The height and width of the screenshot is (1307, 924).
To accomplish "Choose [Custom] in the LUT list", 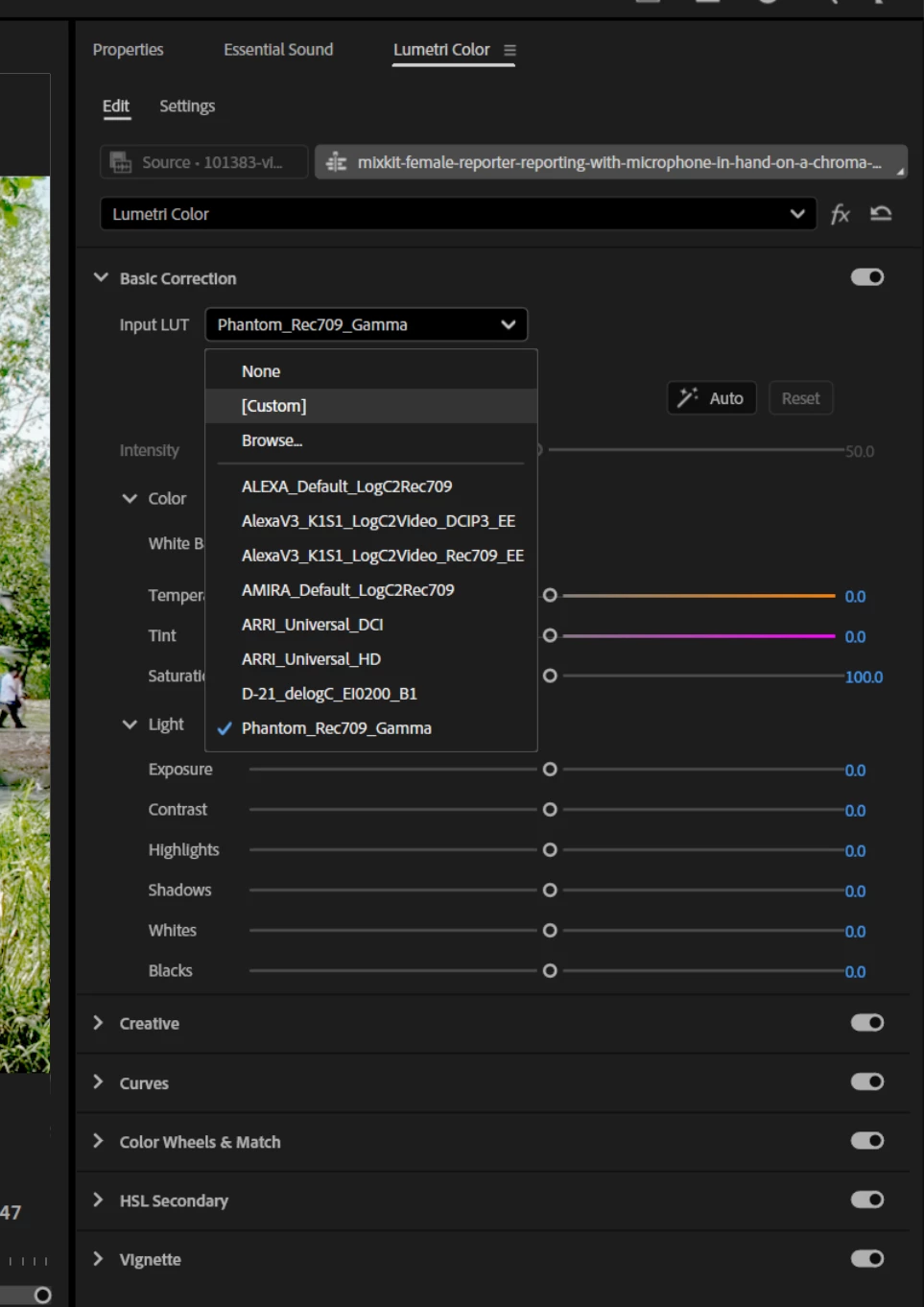I will pos(371,406).
